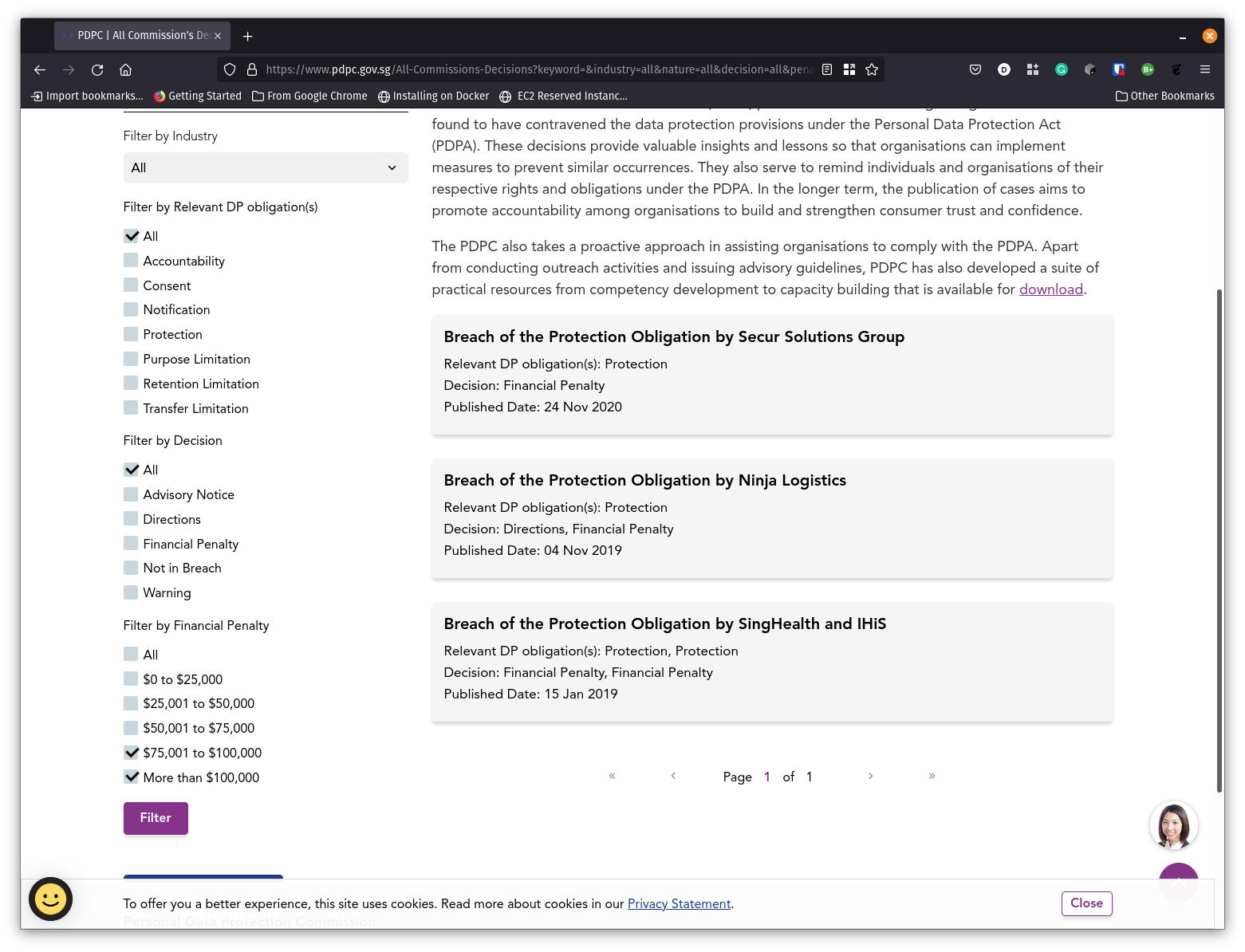This screenshot has height=952, width=1245.
Task: Open the browser home page icon
Action: point(125,70)
